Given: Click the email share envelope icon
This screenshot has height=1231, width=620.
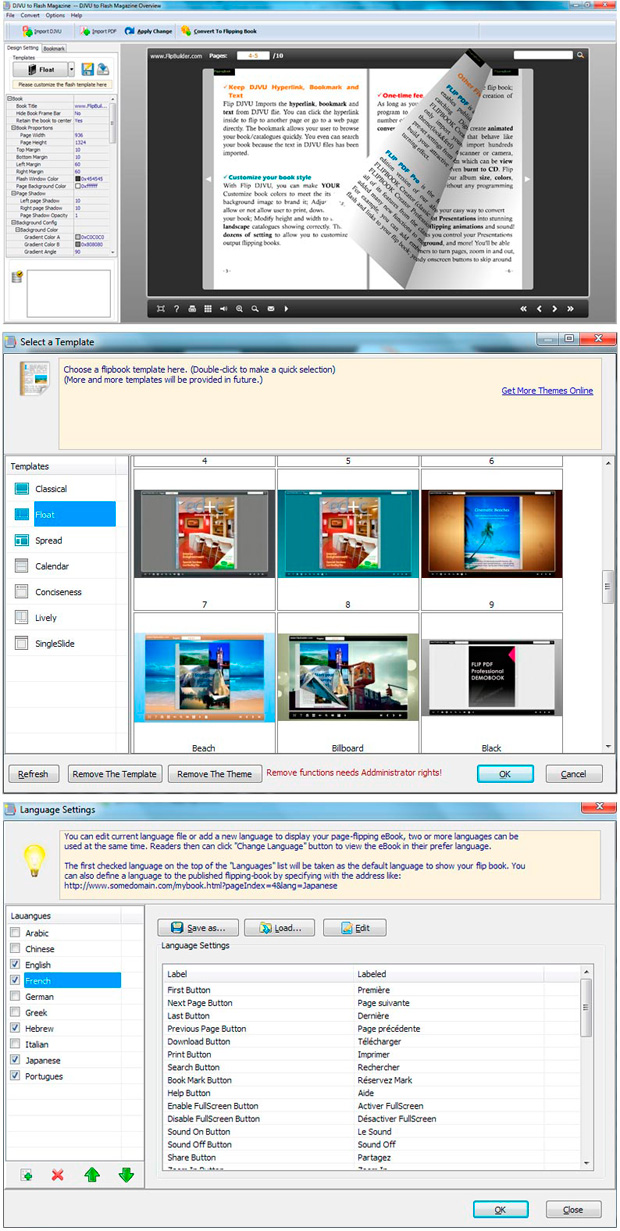Looking at the screenshot, I should pyautogui.click(x=272, y=309).
